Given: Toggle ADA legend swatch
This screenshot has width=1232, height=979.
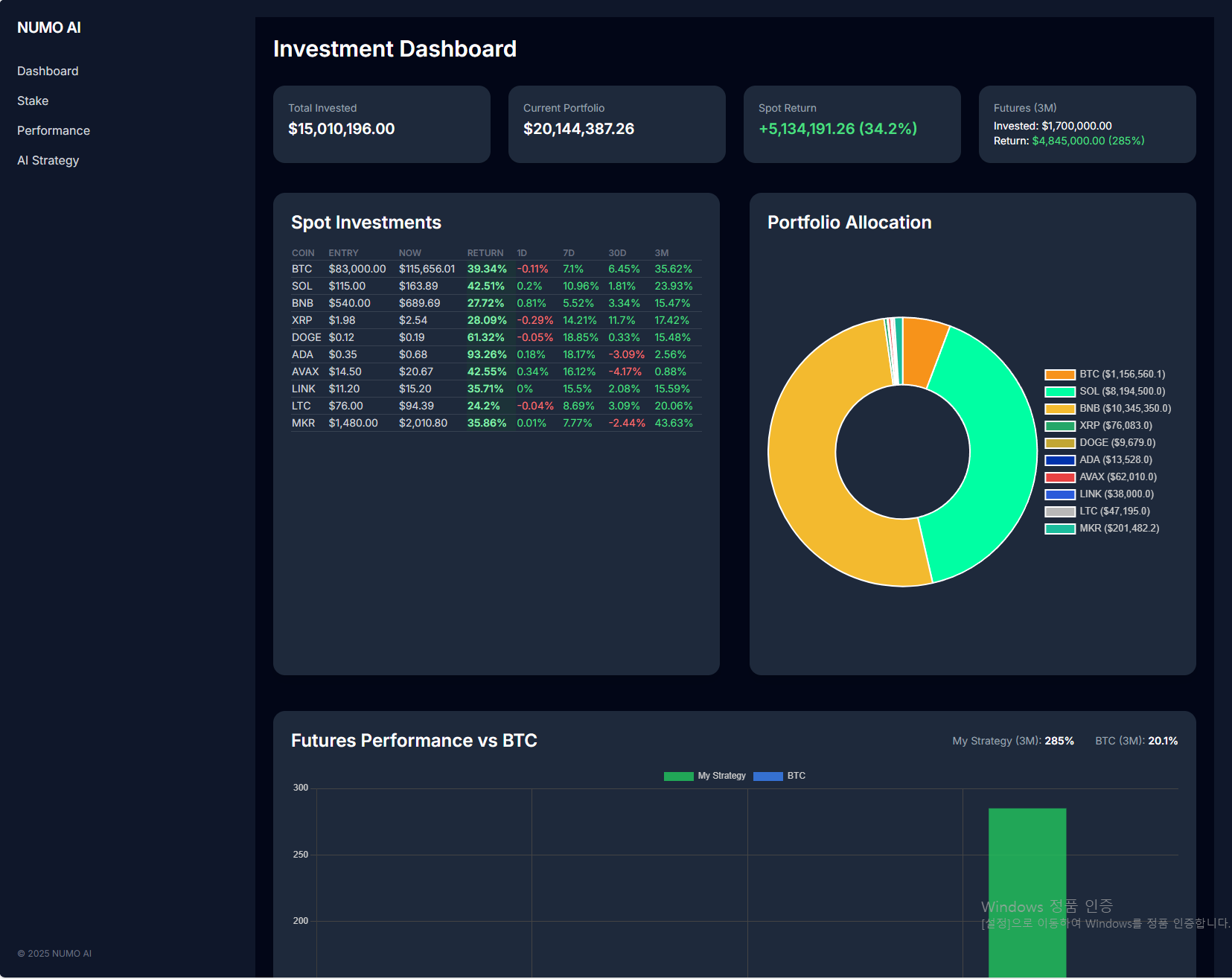Looking at the screenshot, I should click(x=1060, y=460).
